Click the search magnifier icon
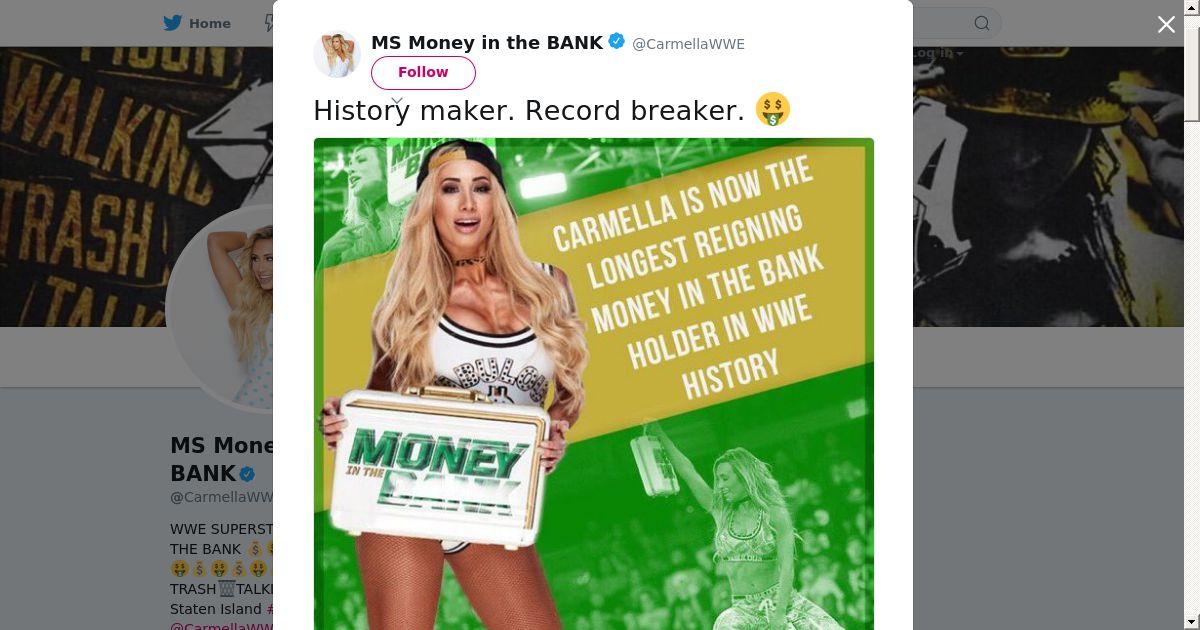 point(982,23)
